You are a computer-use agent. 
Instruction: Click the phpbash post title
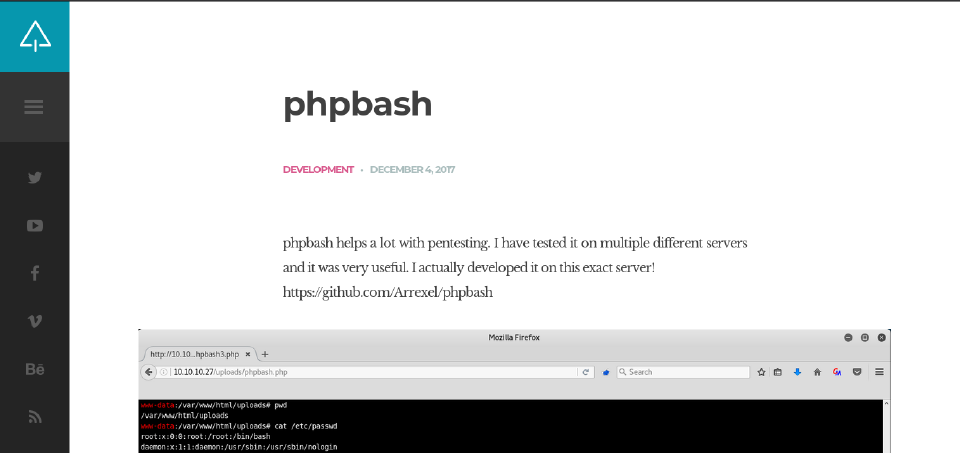pyautogui.click(x=357, y=104)
